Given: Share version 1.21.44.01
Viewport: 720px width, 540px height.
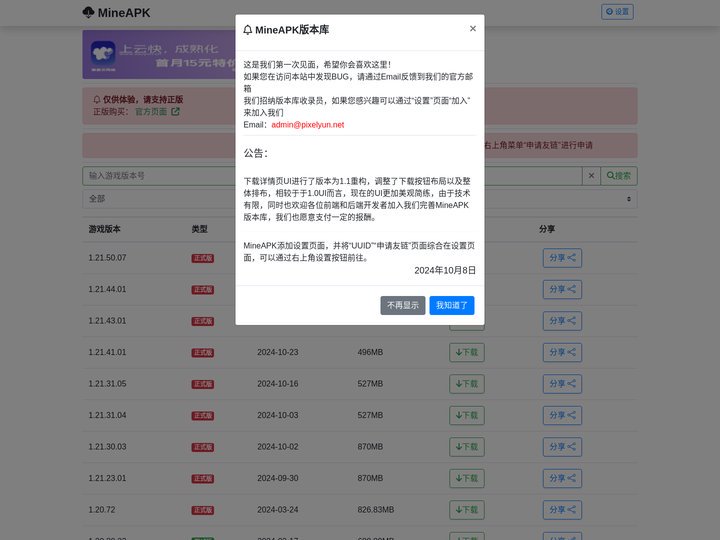Looking at the screenshot, I should [562, 289].
